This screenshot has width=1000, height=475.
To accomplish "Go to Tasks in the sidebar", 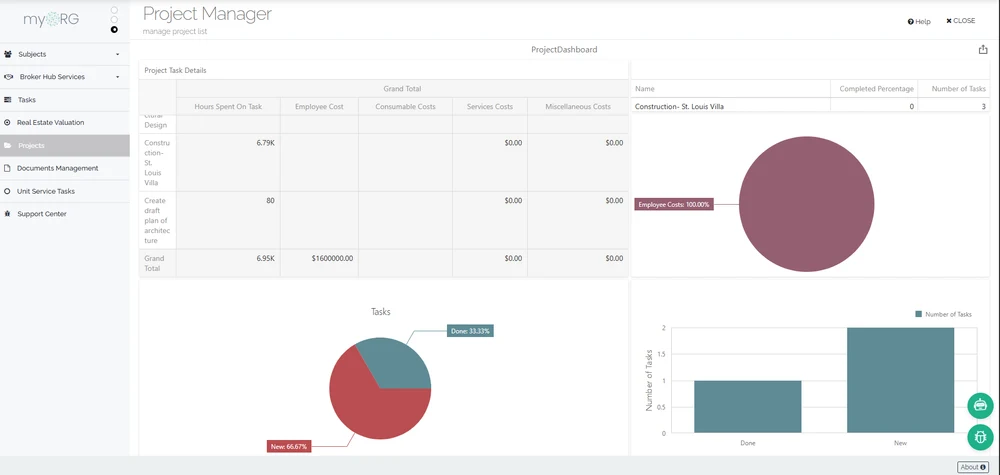I will pyautogui.click(x=64, y=99).
